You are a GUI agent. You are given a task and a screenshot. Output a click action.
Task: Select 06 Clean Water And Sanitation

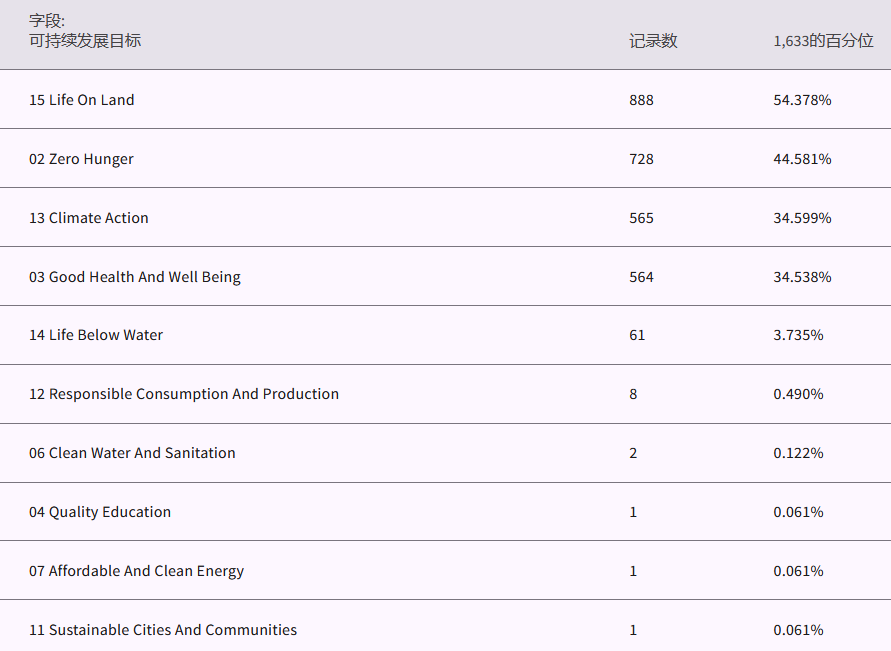pos(132,453)
